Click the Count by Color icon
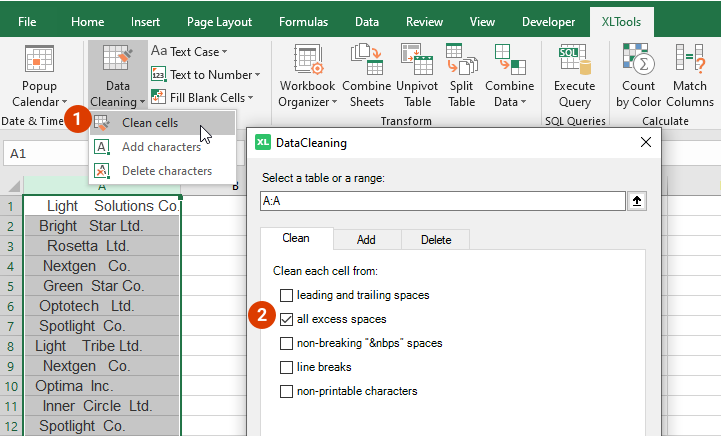The height and width of the screenshot is (436, 721). click(x=637, y=77)
